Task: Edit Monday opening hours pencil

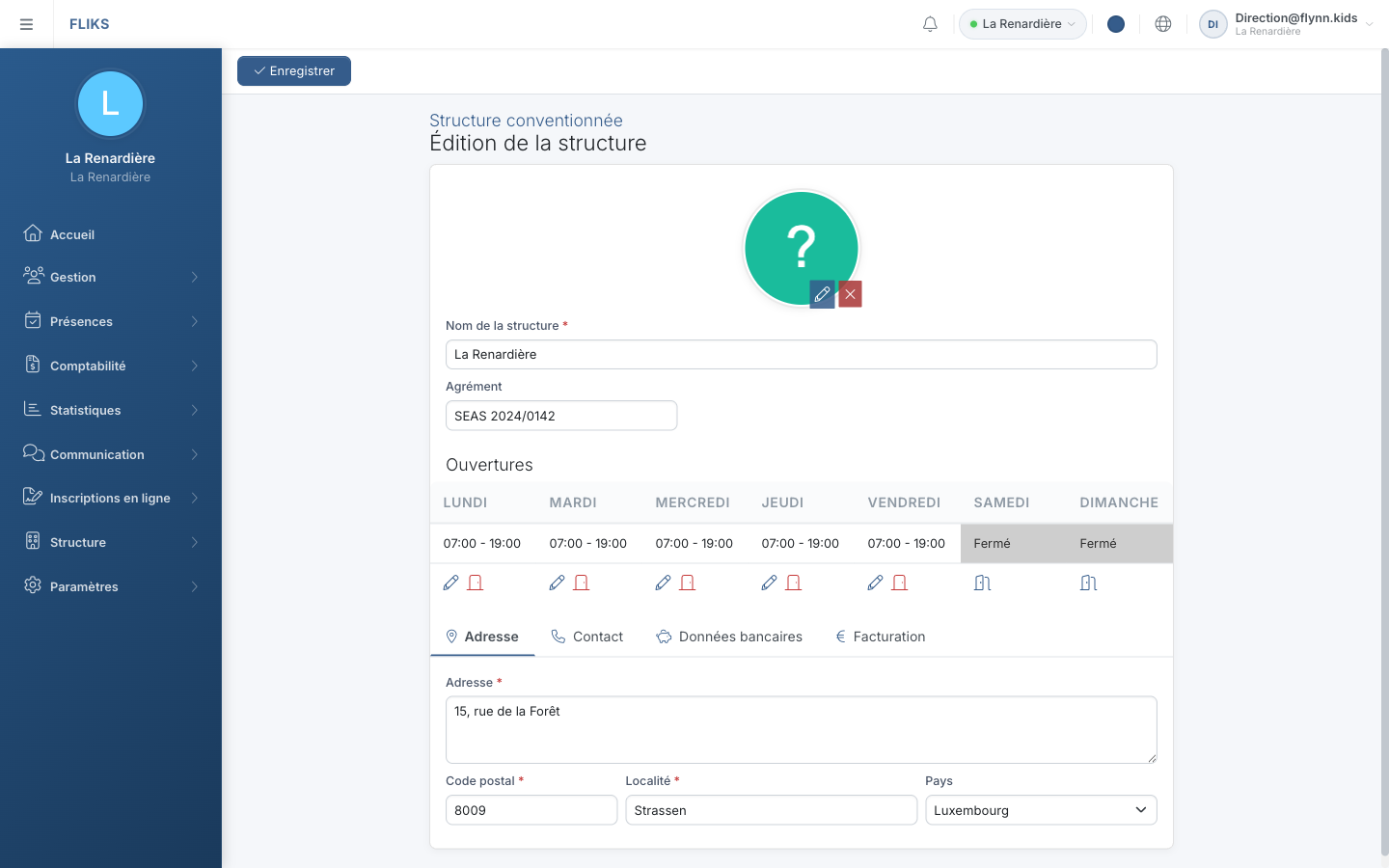Action: point(450,583)
